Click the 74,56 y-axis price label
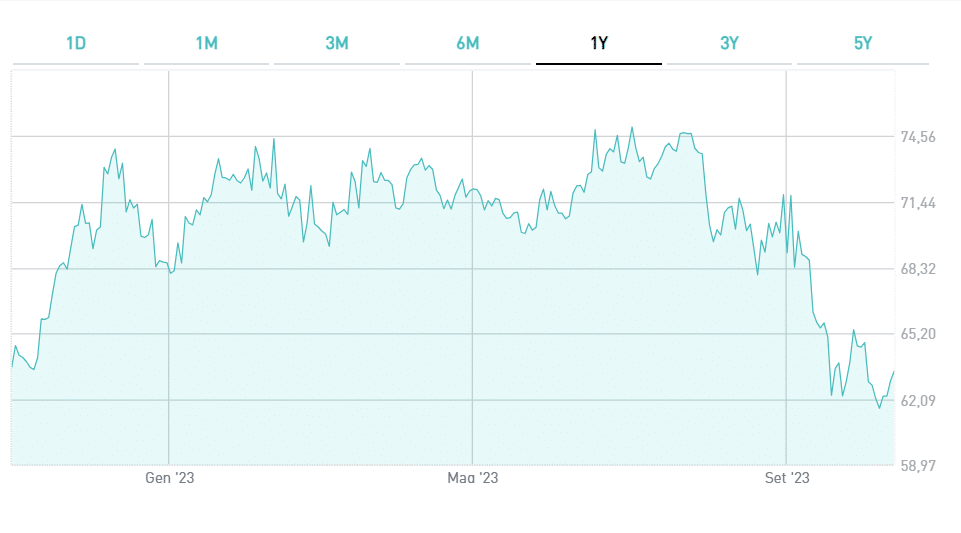The height and width of the screenshot is (533, 961). click(918, 137)
